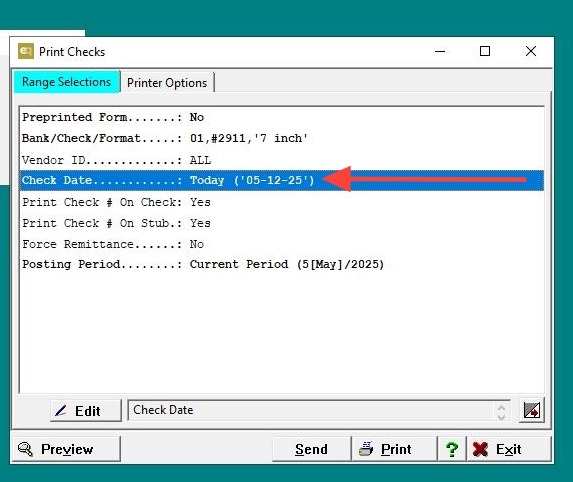
Task: Click the green question mark help icon
Action: (x=452, y=449)
